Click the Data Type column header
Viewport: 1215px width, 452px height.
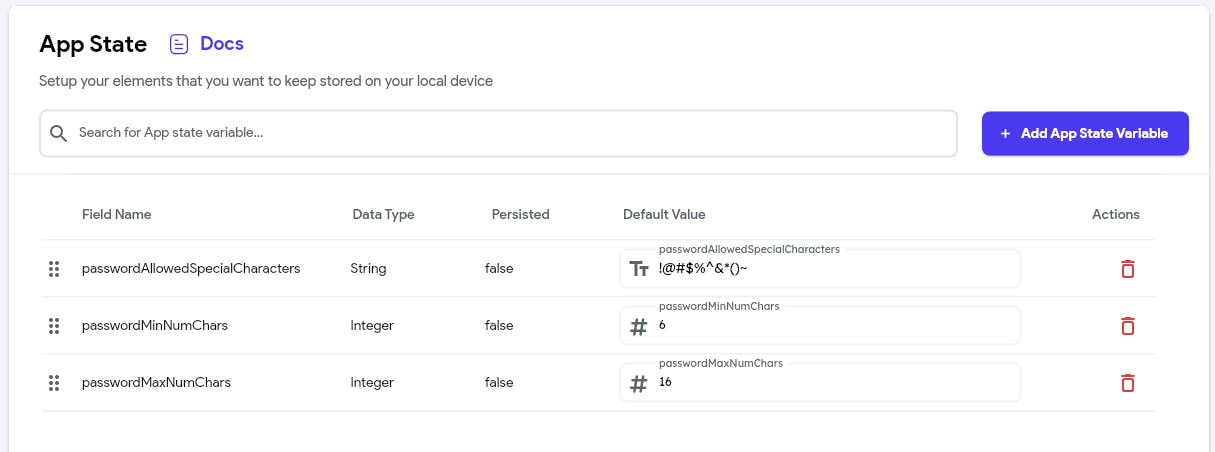point(383,214)
